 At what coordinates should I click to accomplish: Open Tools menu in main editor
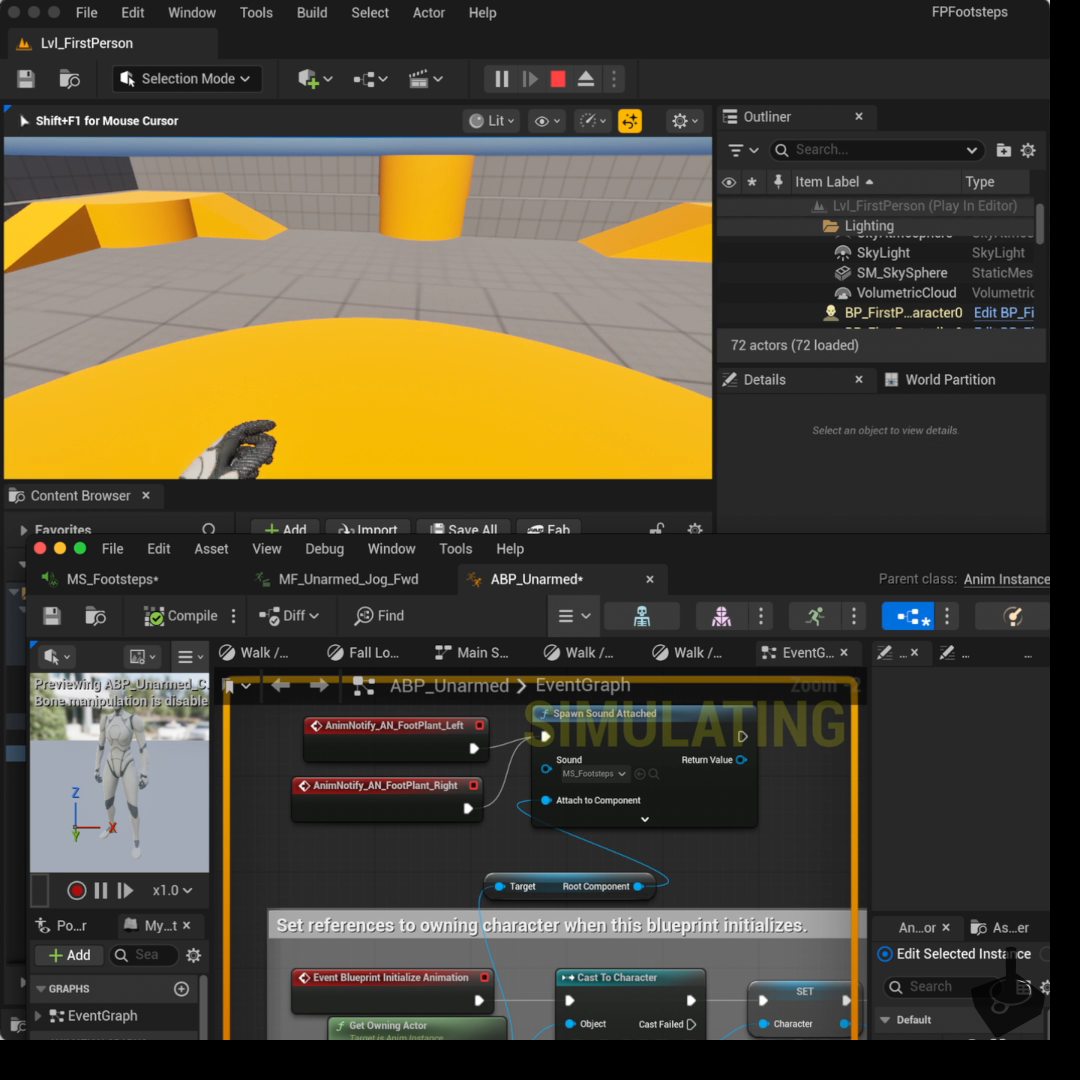pos(256,12)
